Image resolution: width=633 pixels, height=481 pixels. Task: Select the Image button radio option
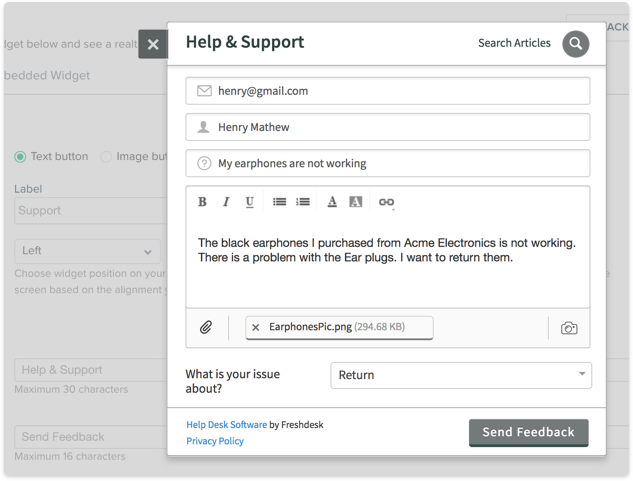tap(106, 157)
